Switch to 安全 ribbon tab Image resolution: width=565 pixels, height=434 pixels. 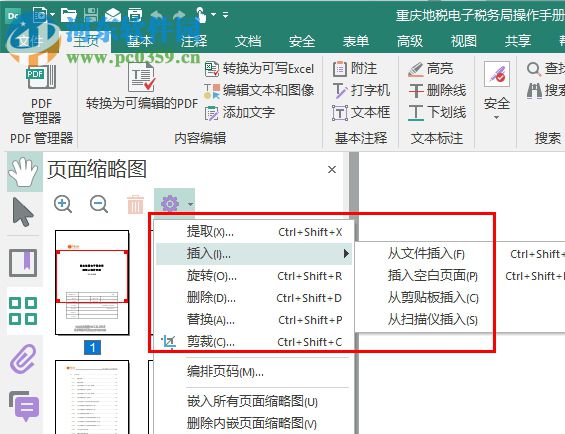click(302, 41)
